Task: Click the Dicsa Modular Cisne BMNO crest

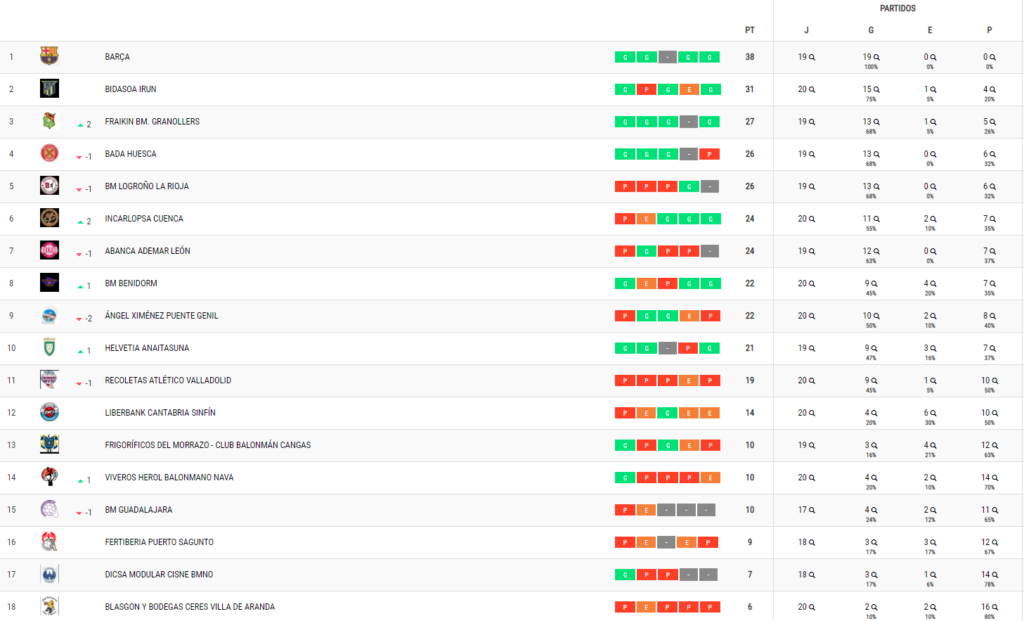Action: coord(49,574)
